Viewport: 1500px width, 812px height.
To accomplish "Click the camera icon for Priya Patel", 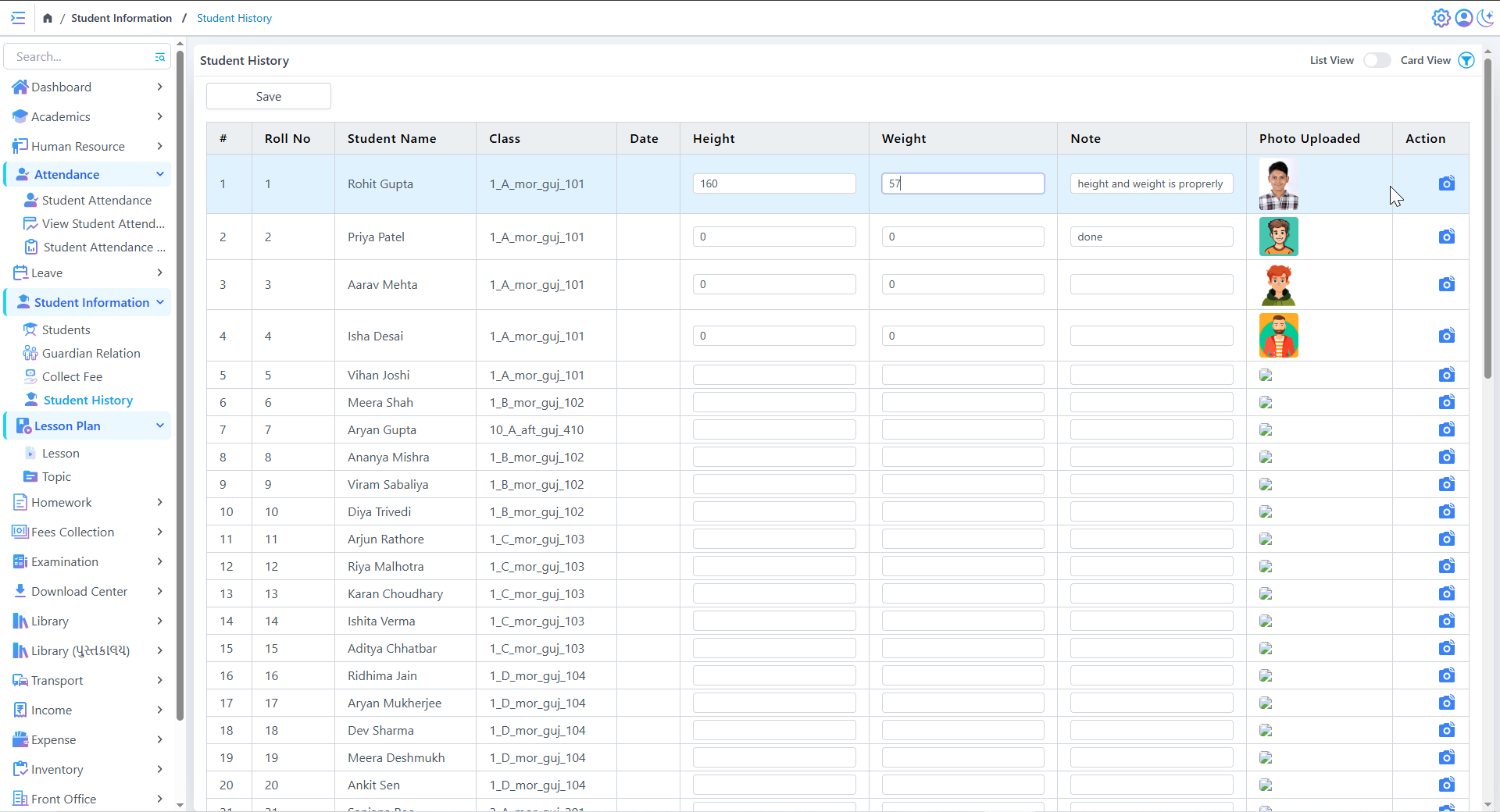I will coord(1446,237).
